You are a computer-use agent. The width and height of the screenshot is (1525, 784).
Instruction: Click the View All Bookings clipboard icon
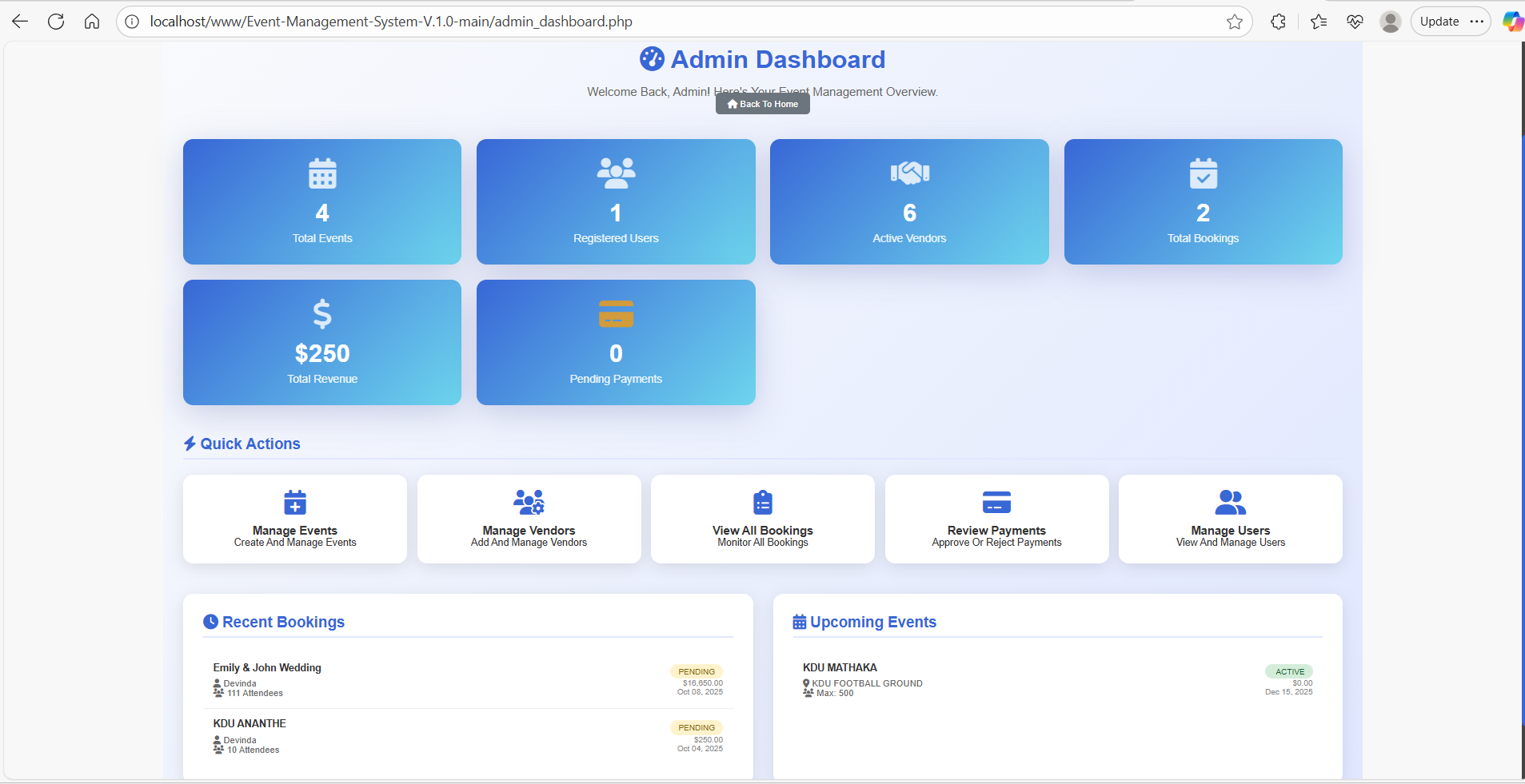pyautogui.click(x=762, y=503)
